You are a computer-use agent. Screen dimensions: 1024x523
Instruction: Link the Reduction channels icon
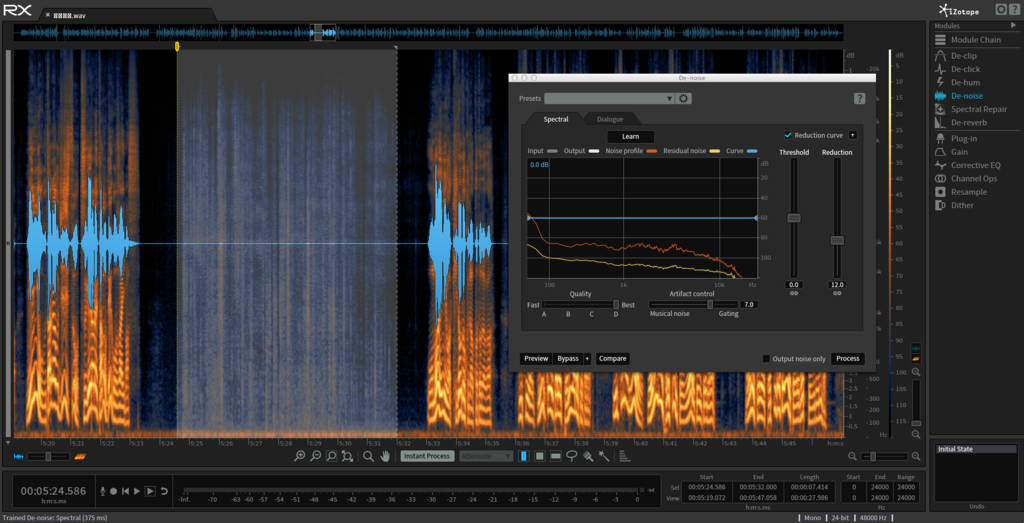coord(837,294)
